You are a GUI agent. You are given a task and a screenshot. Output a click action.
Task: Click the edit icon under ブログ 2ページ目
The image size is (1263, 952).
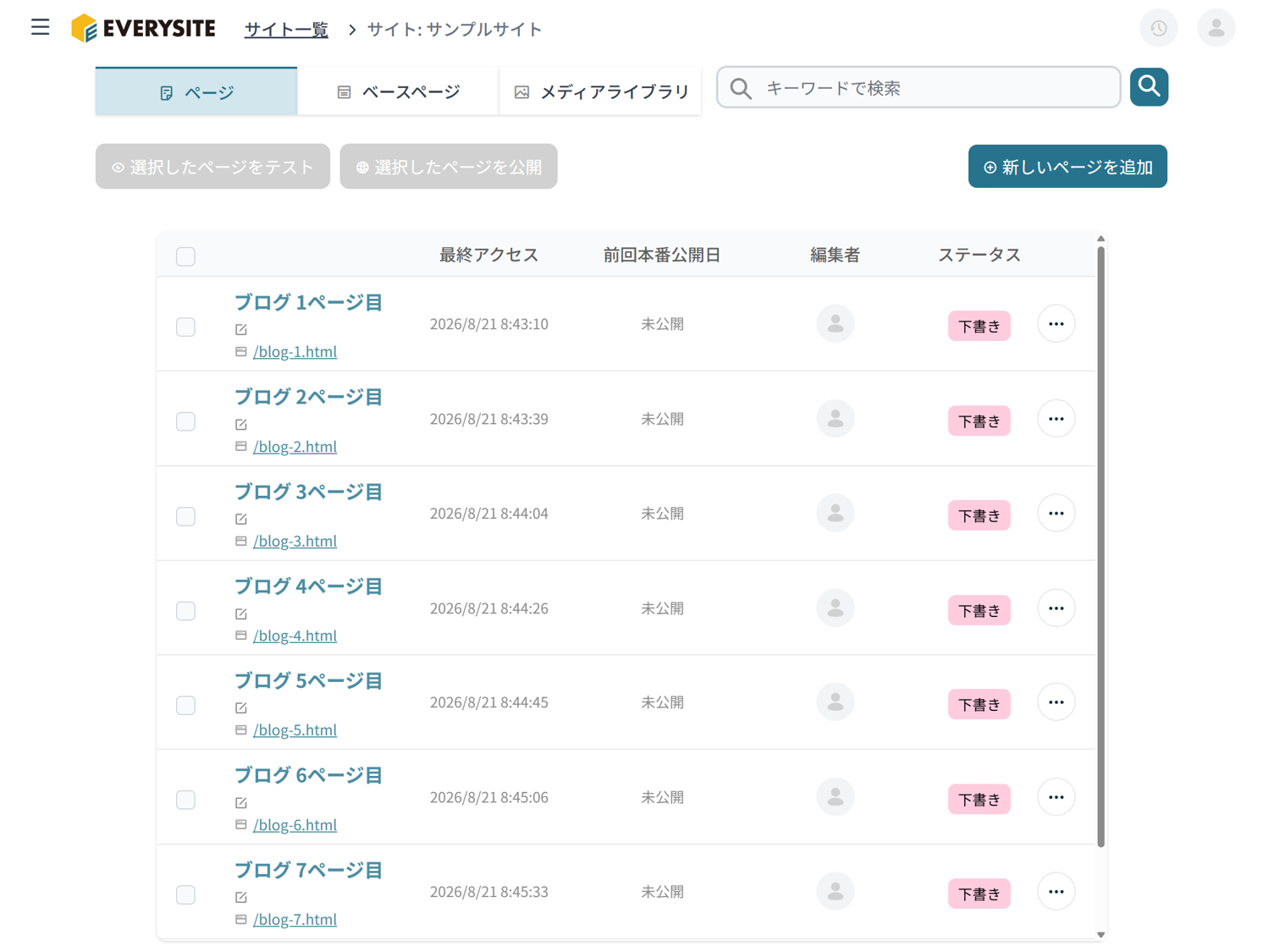(x=241, y=424)
